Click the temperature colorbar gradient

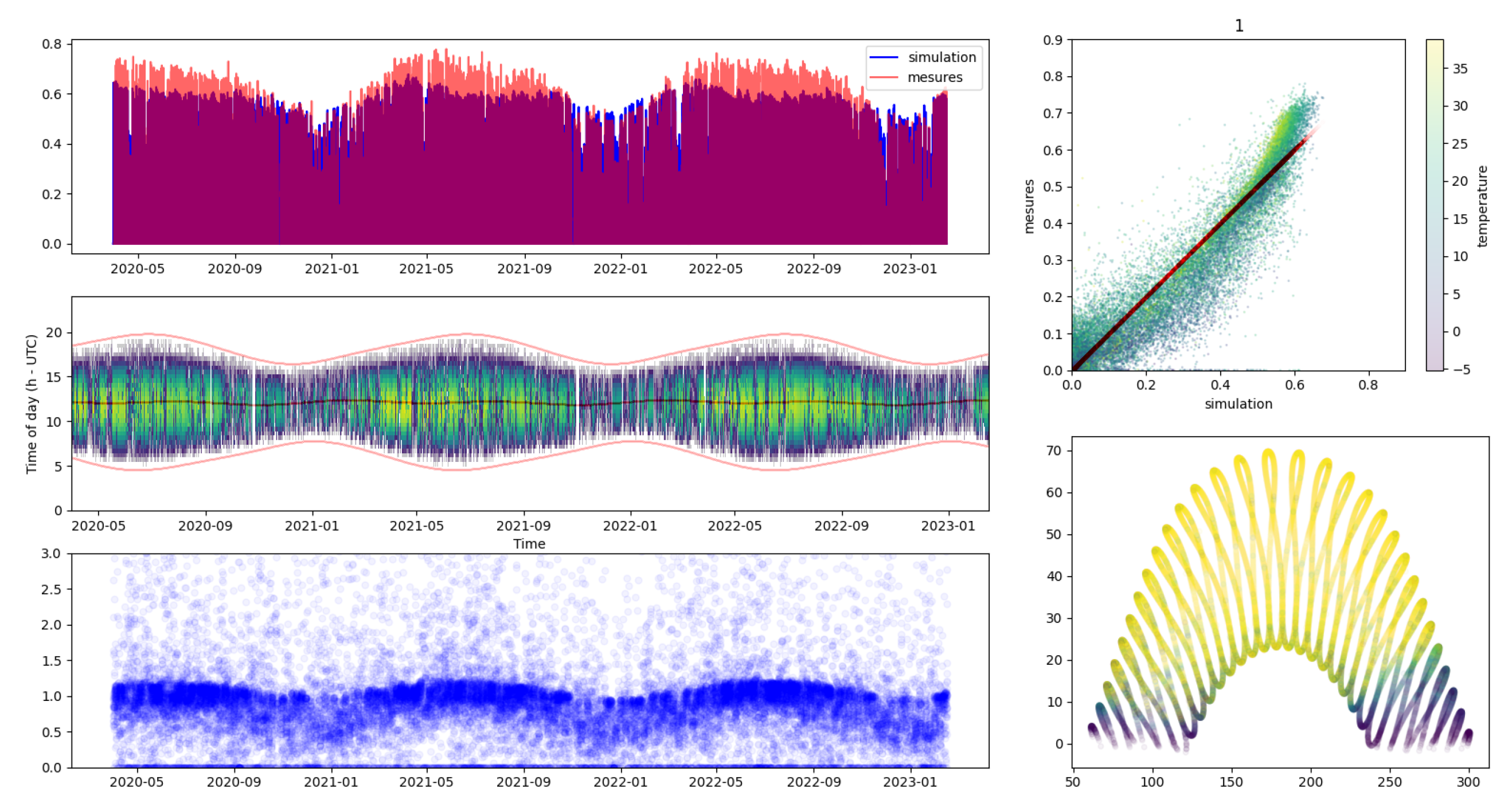[x=1434, y=205]
